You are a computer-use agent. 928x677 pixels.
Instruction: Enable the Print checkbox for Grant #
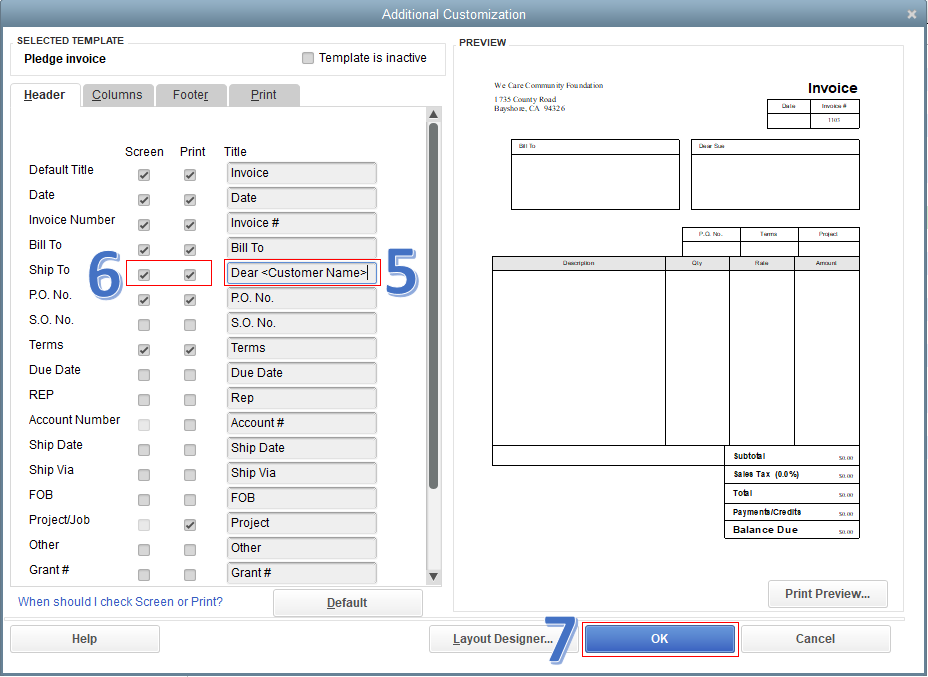192,574
